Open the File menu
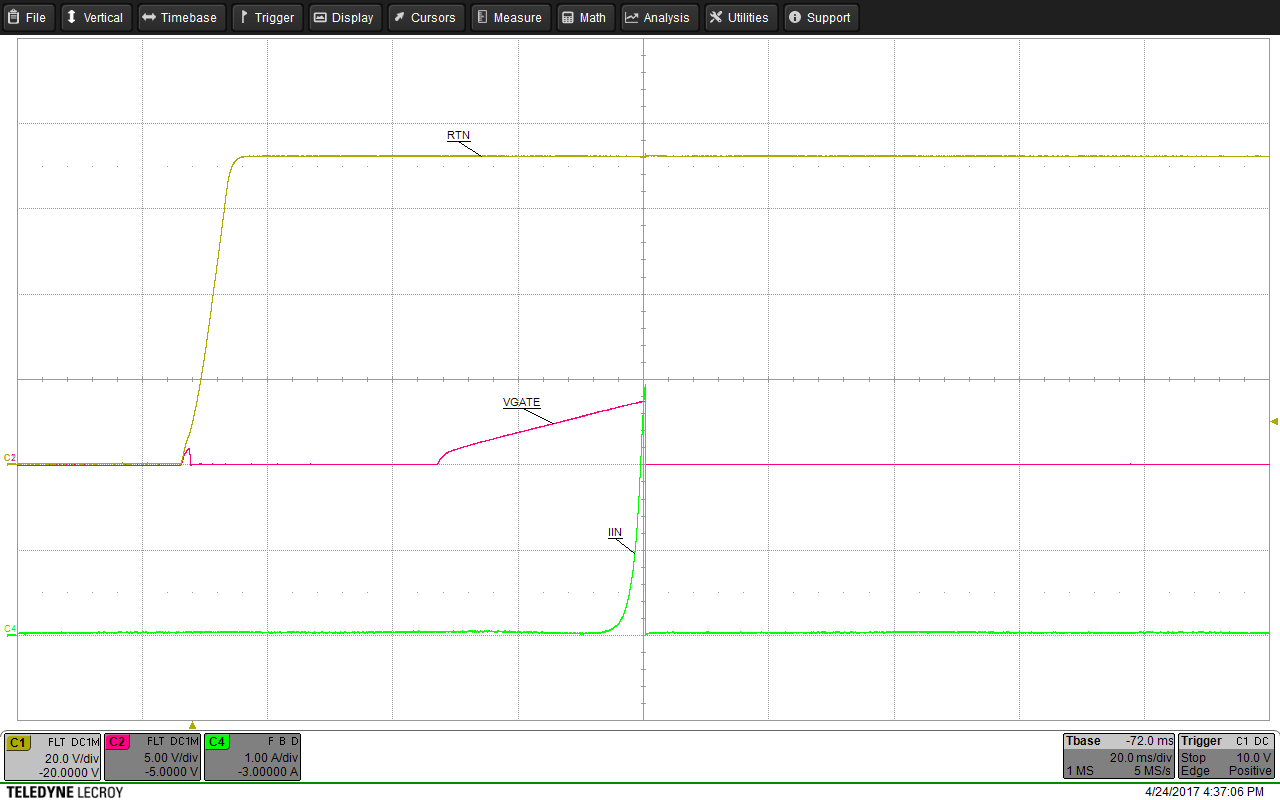Screen dimensions: 1280x800 click(x=28, y=17)
